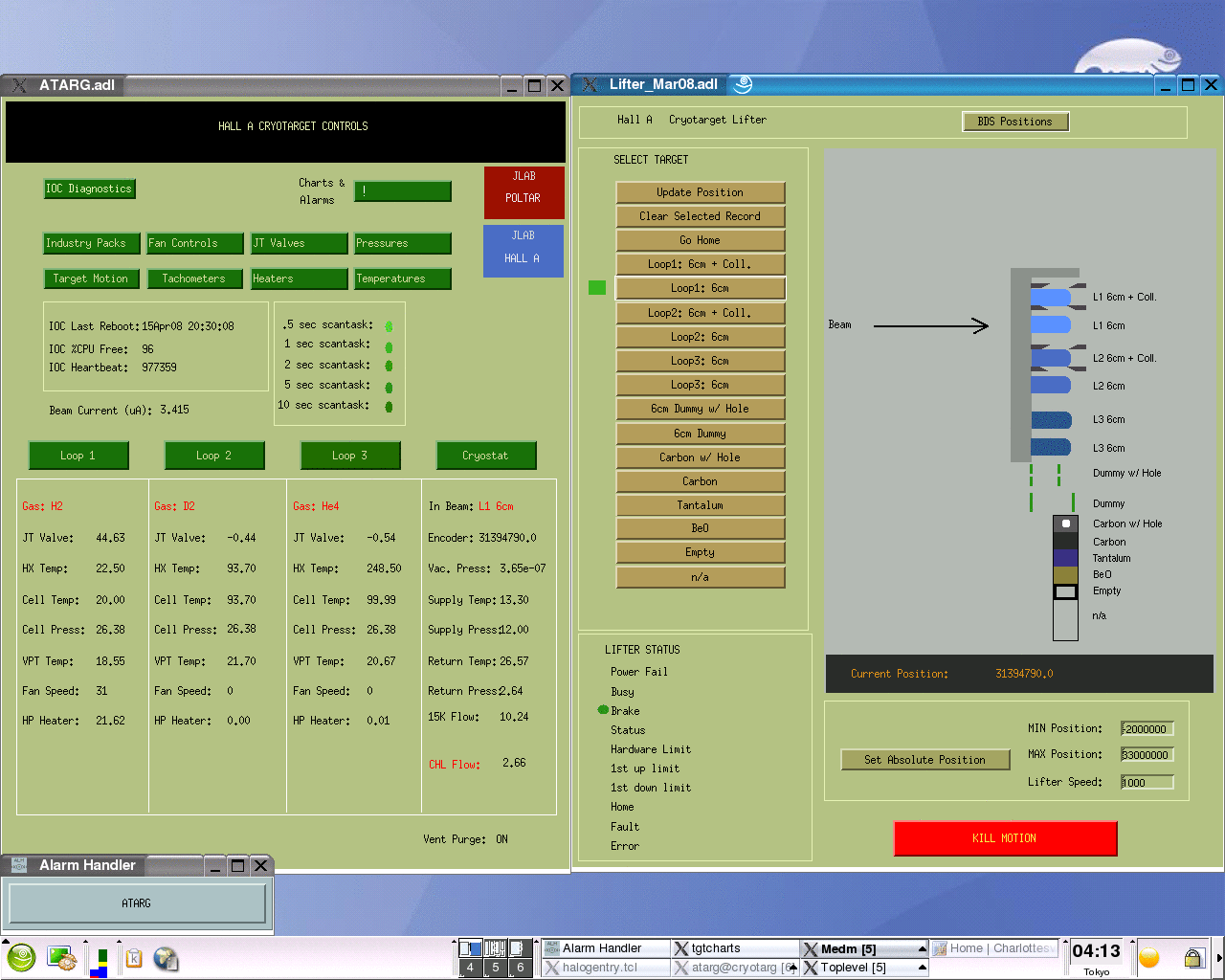This screenshot has height=980, width=1225.
Task: Switch to Home | Charlottesv taskbar entry
Action: 994,948
